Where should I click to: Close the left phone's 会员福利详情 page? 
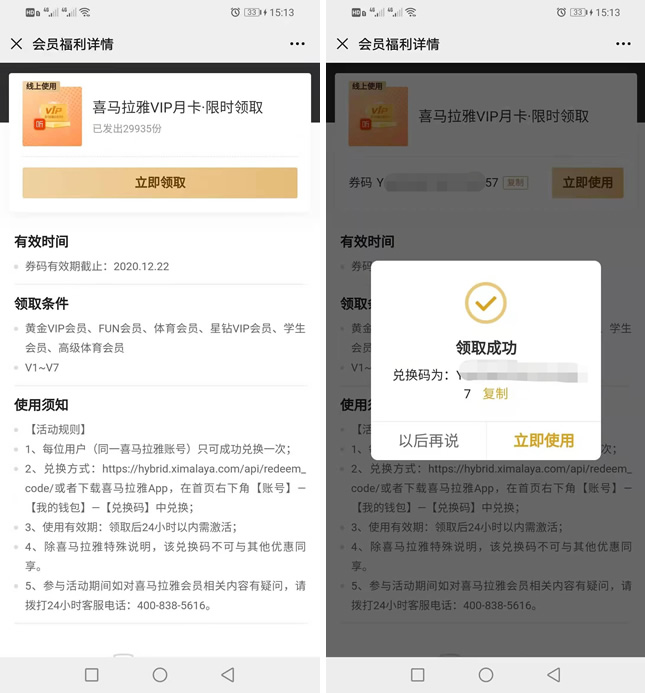click(x=16, y=44)
